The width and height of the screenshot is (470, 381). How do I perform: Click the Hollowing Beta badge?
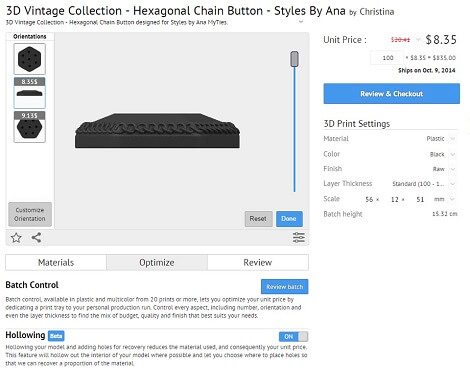tap(56, 336)
